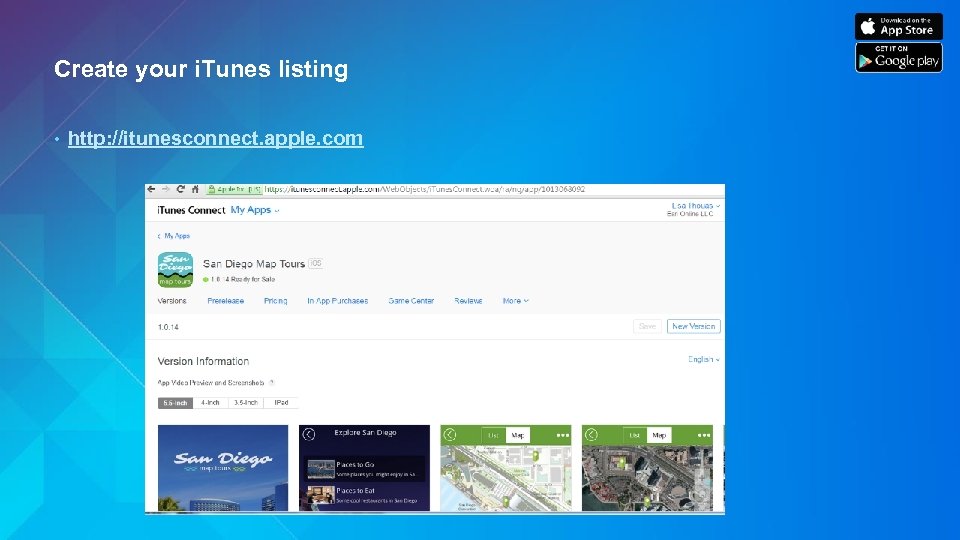Select the Versions tab

pyautogui.click(x=171, y=301)
